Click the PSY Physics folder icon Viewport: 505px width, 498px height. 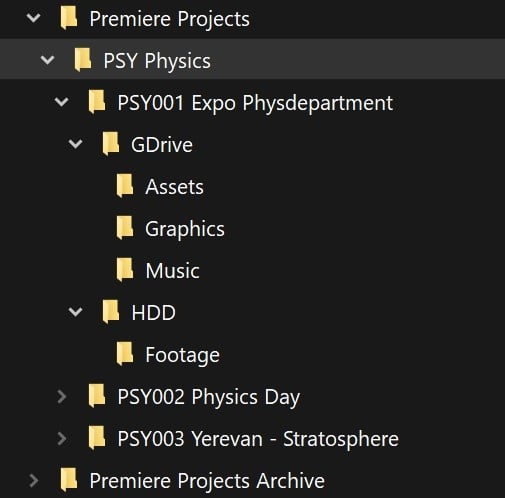(83, 60)
